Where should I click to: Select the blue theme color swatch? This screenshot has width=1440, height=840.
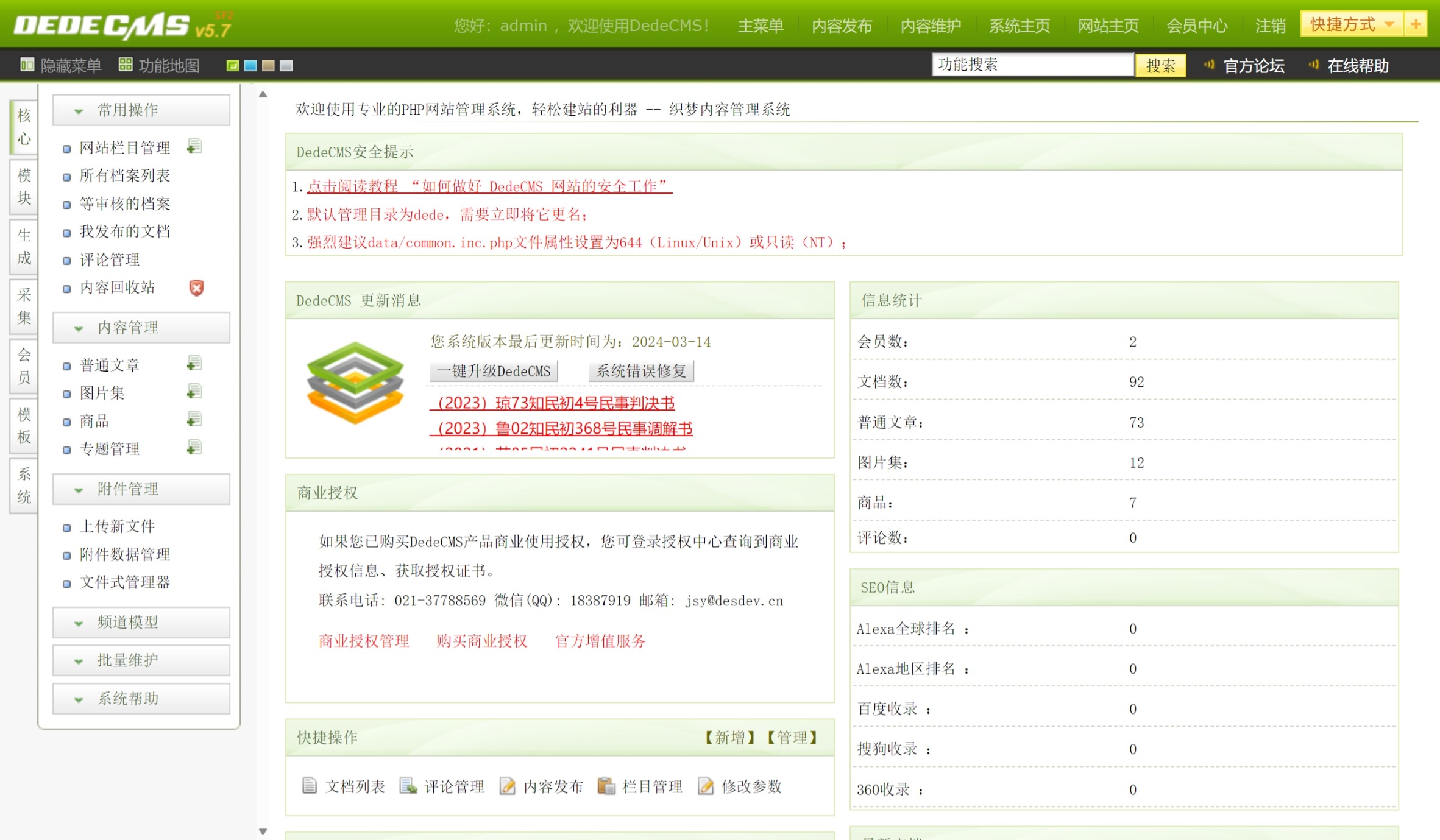point(250,65)
